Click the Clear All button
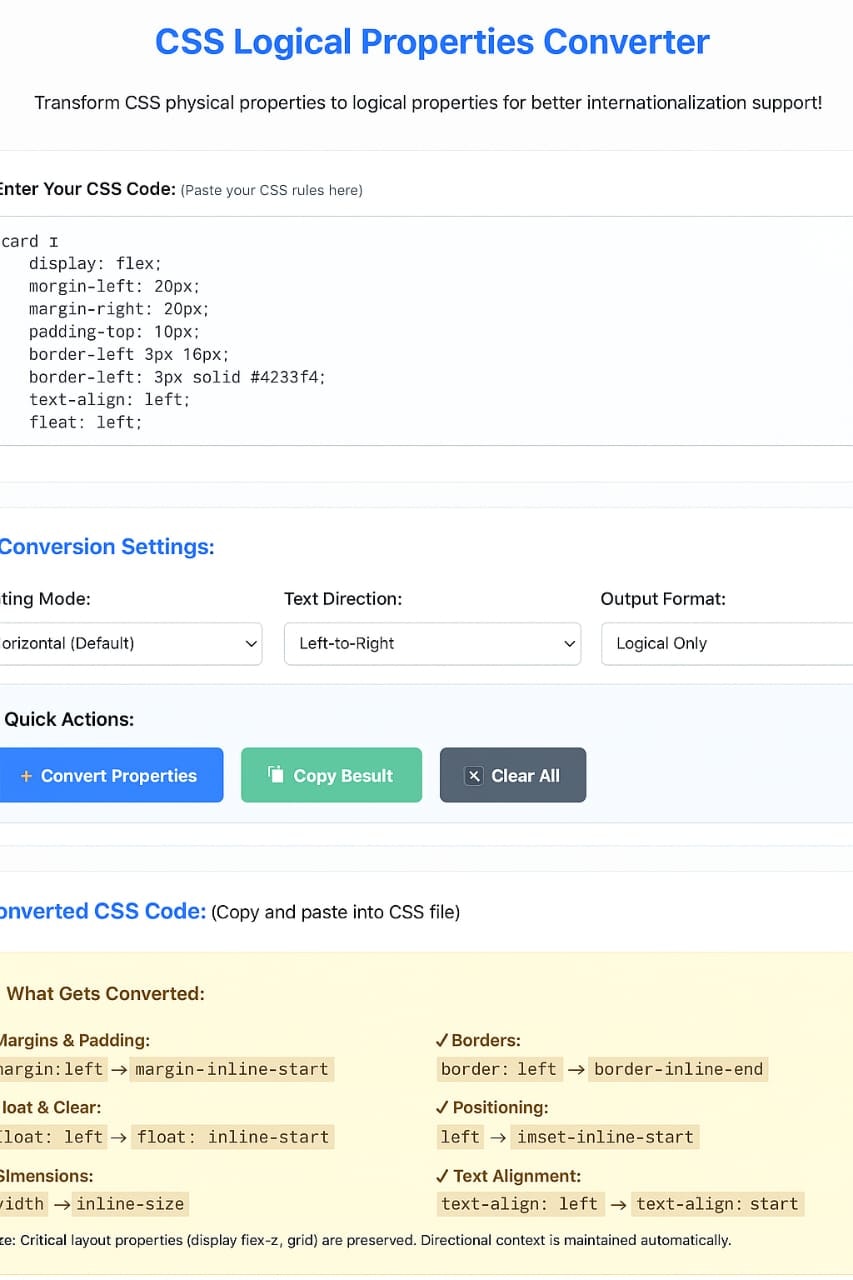This screenshot has height=1280, width=853. [513, 775]
